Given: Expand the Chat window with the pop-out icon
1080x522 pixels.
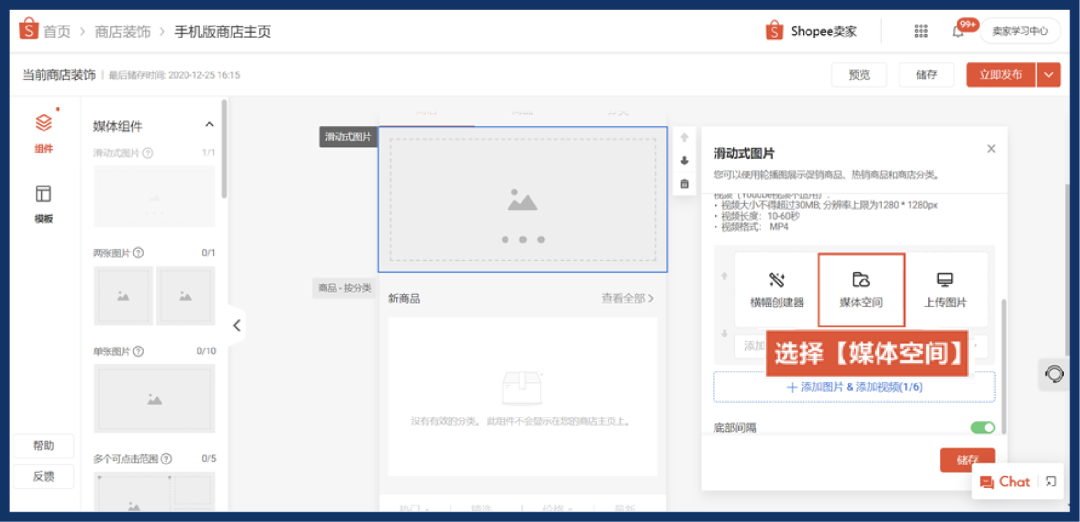Looking at the screenshot, I should 1050,481.
